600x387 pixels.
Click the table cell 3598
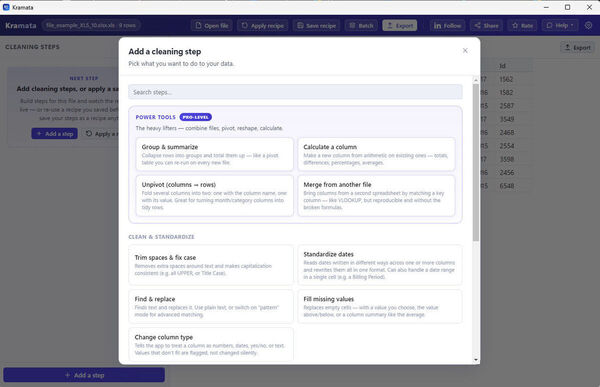pyautogui.click(x=507, y=159)
